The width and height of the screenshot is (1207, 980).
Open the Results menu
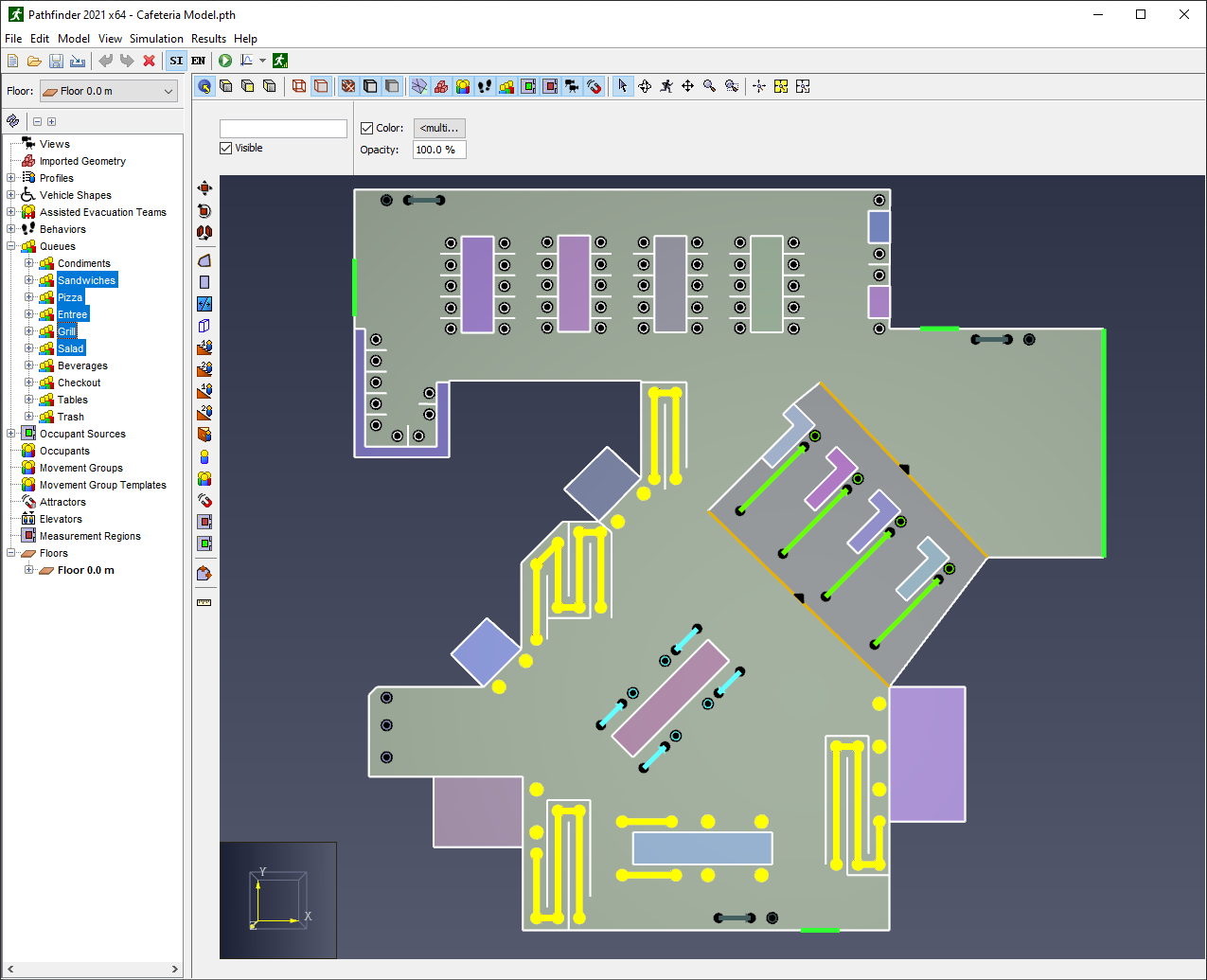click(208, 39)
